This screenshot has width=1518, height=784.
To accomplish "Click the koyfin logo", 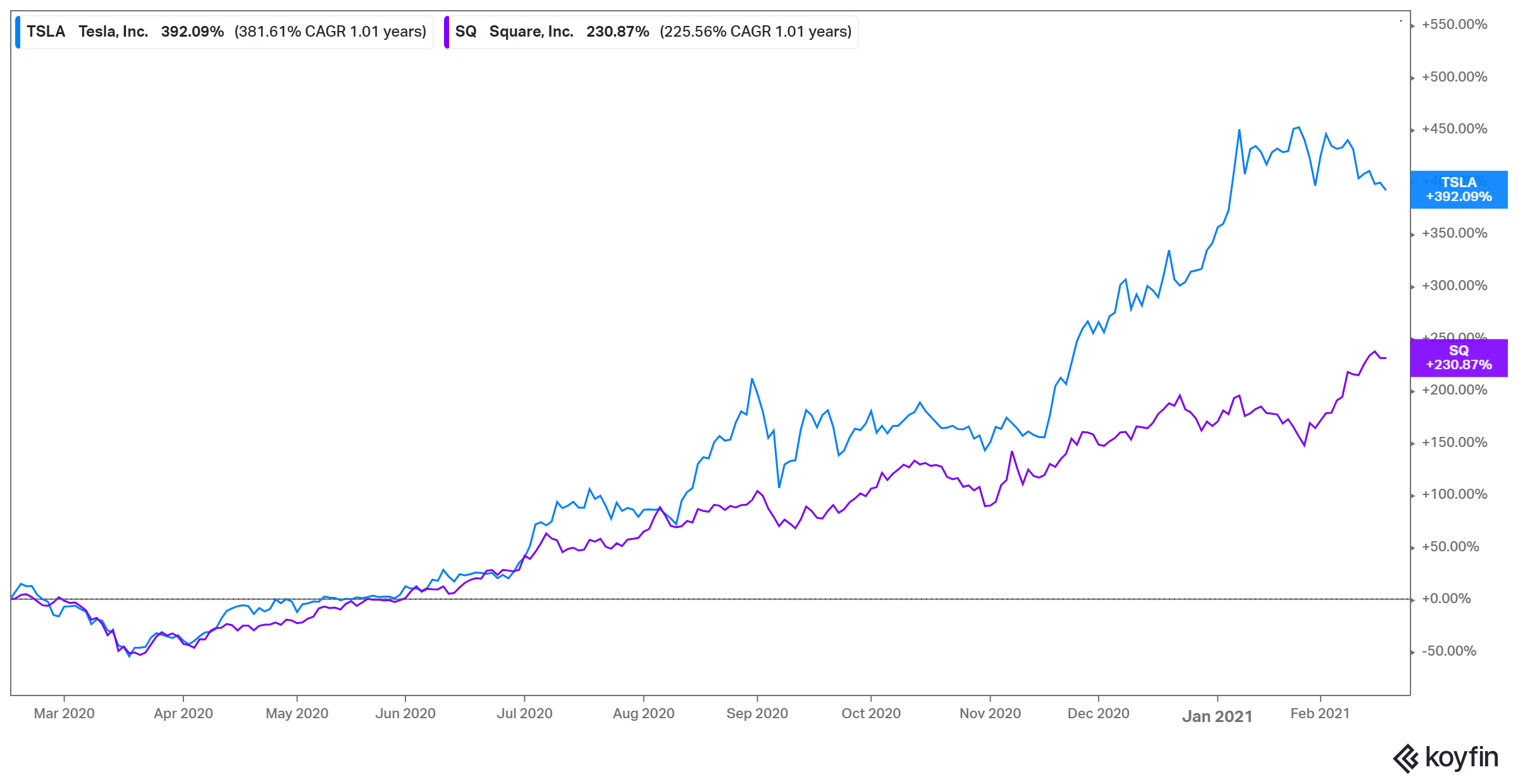I will tap(1446, 757).
